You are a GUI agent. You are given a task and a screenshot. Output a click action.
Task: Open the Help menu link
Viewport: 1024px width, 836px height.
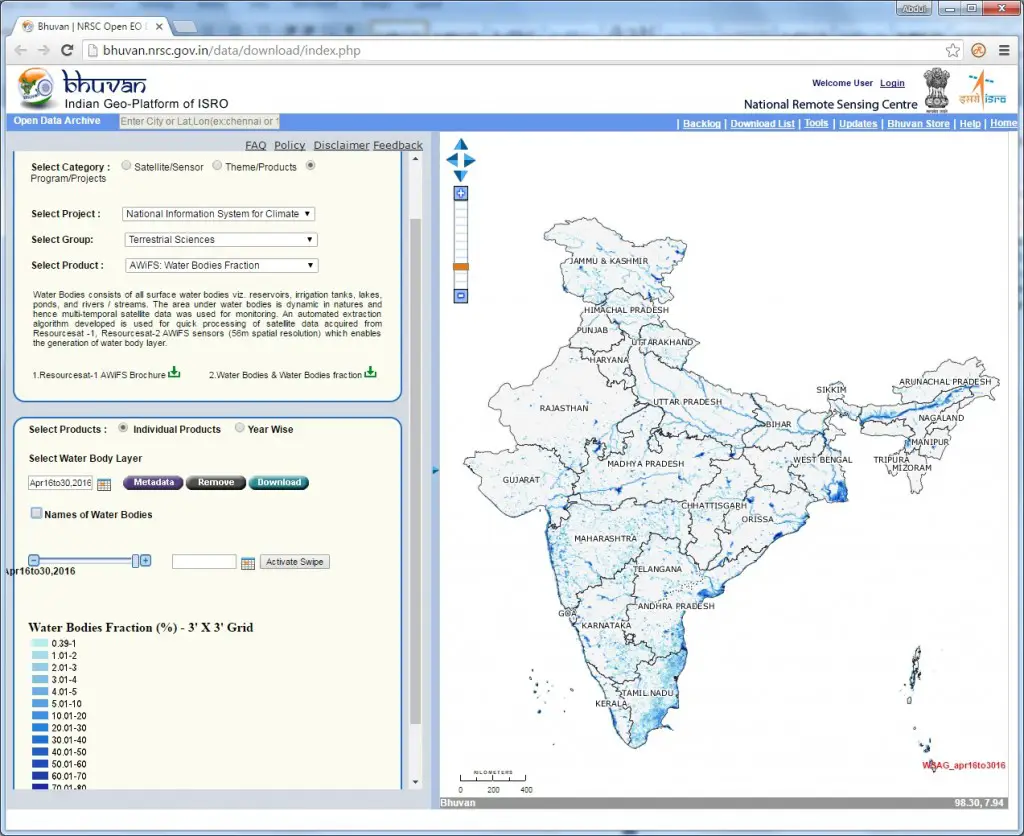pyautogui.click(x=970, y=123)
